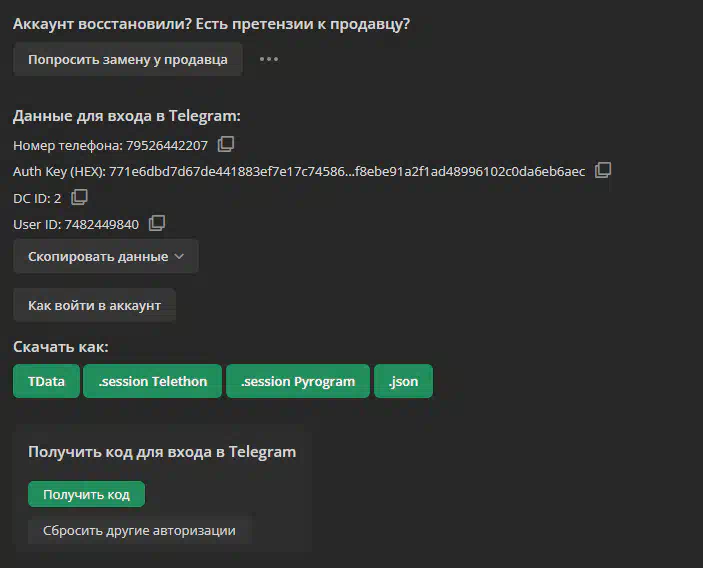
Task: Copy the phone number to clipboard
Action: coord(226,144)
